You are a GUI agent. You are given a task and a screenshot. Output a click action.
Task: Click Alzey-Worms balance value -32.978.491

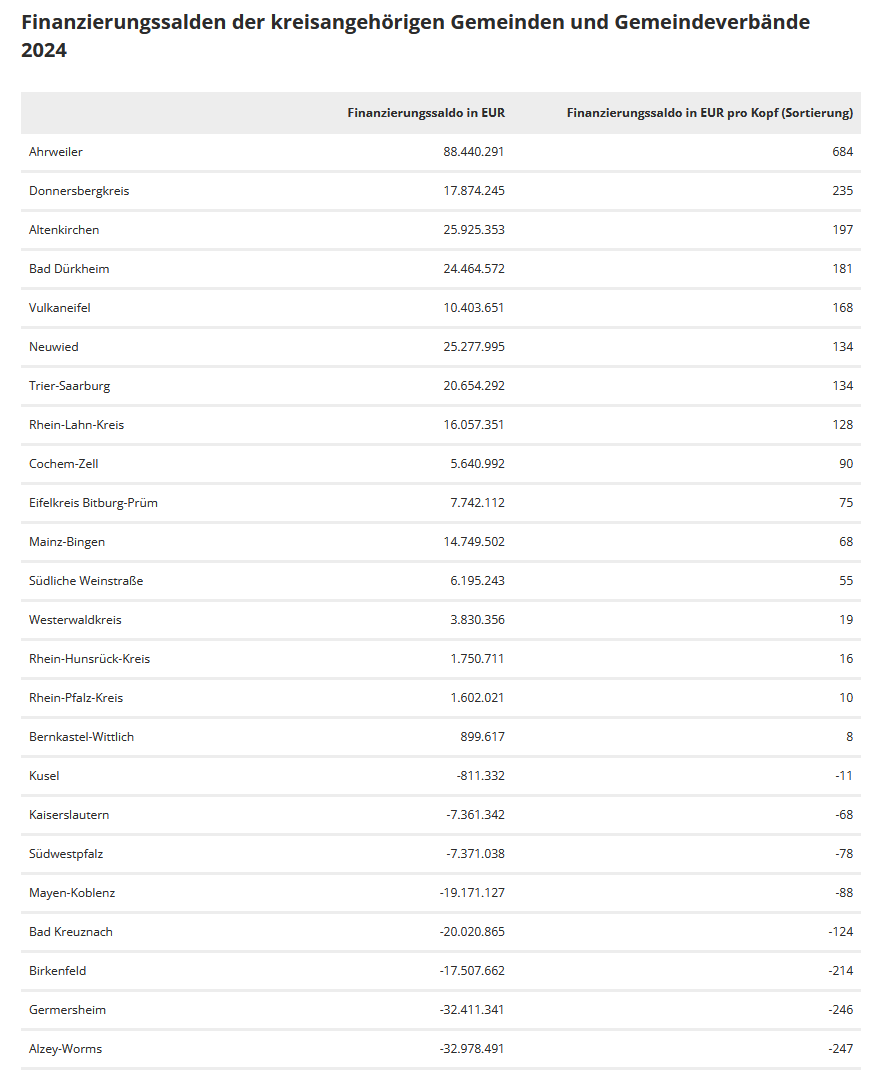[472, 1049]
